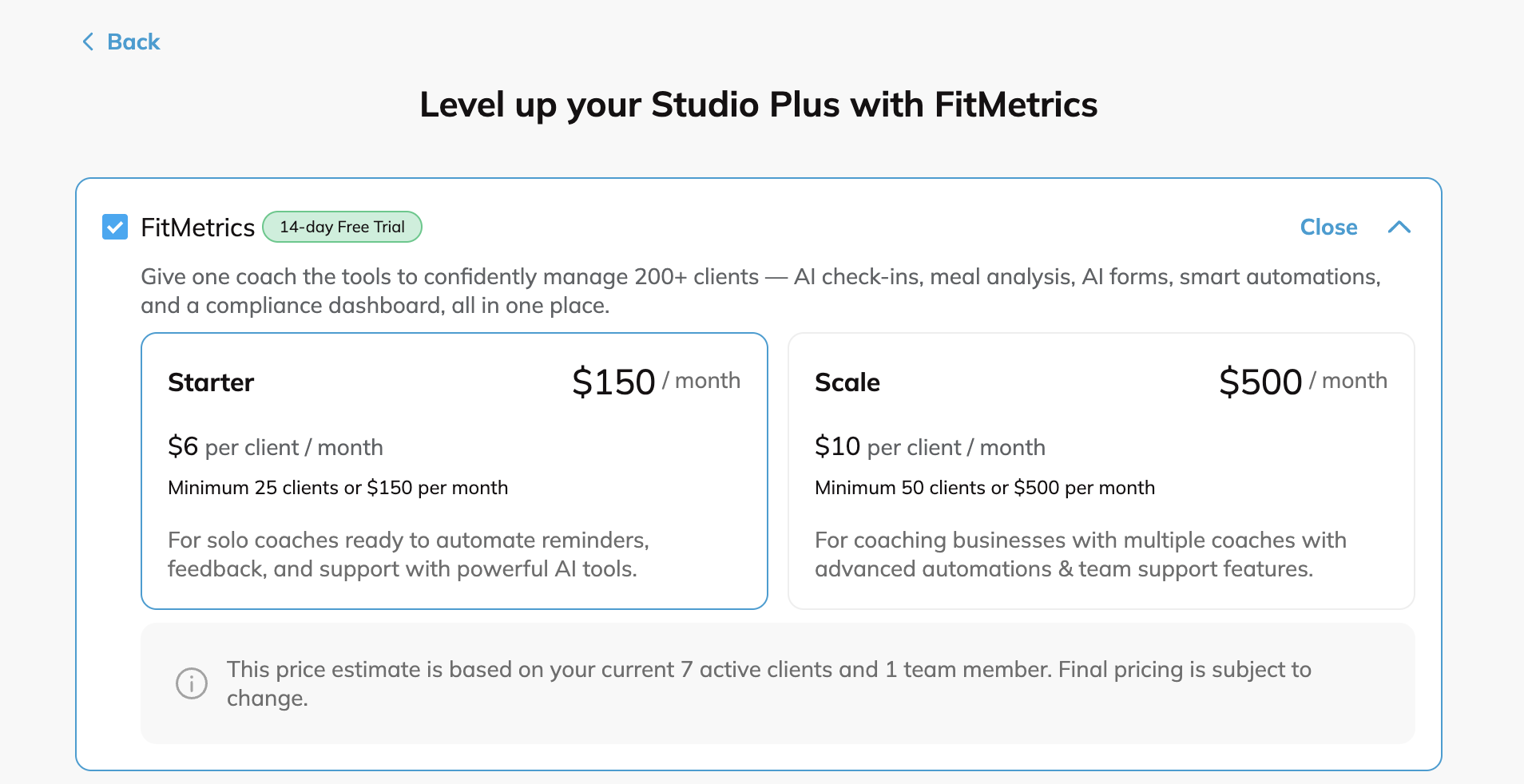1524x784 pixels.
Task: Click the $500 / month Scale price
Action: [1303, 382]
